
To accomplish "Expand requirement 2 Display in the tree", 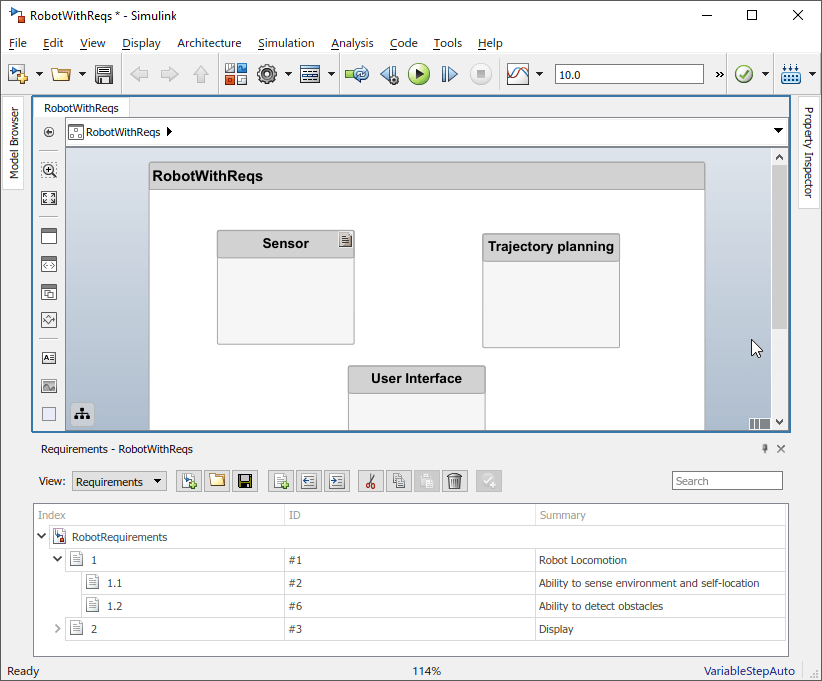I will [57, 628].
